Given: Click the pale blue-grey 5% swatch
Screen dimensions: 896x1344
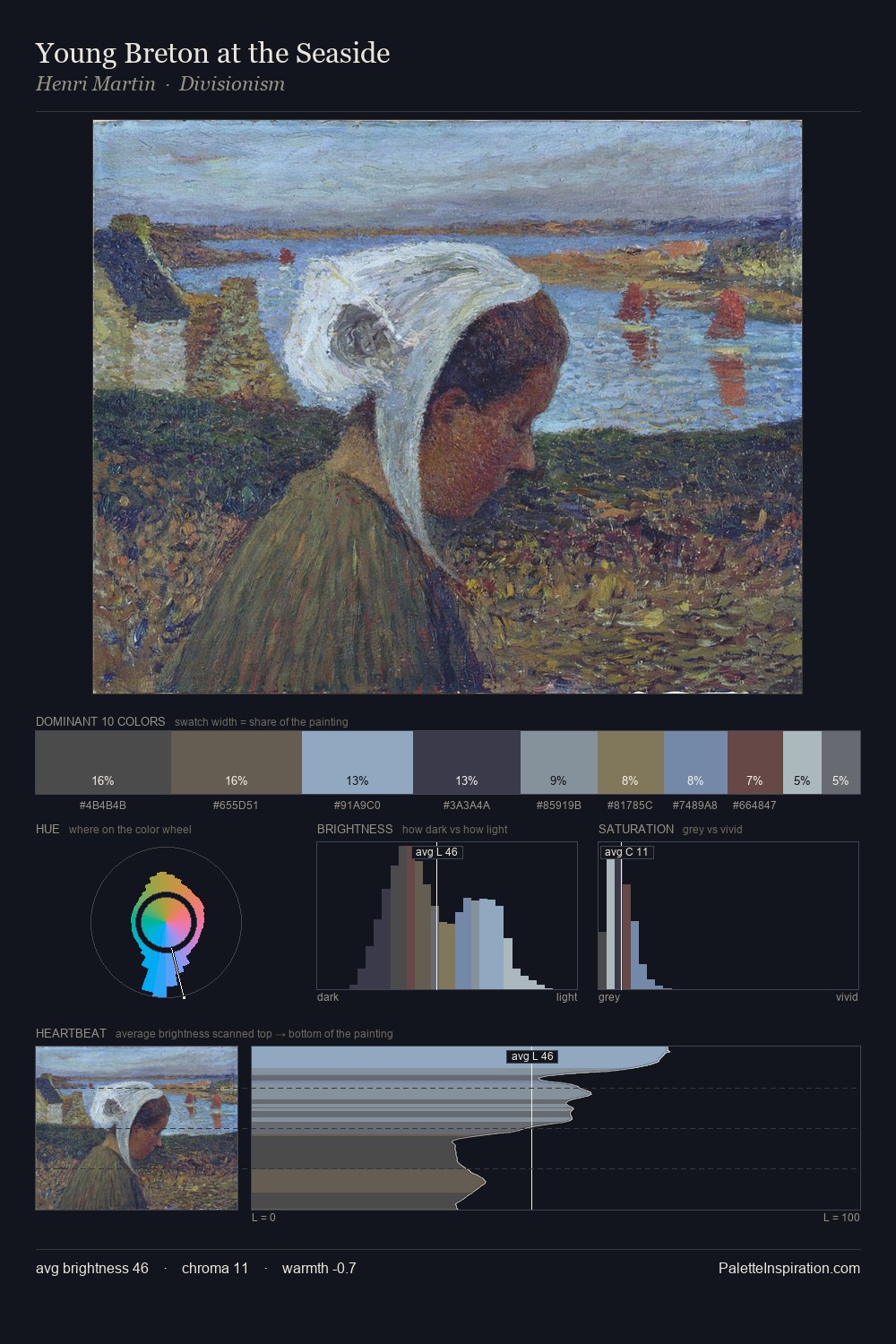Looking at the screenshot, I should point(802,762).
